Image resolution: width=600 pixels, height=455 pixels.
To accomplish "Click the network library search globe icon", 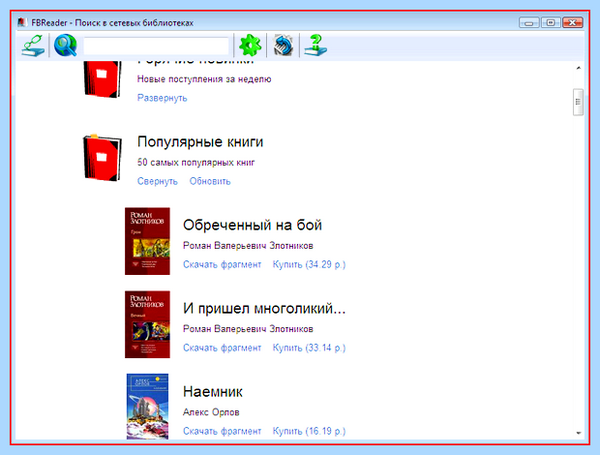I will point(65,46).
